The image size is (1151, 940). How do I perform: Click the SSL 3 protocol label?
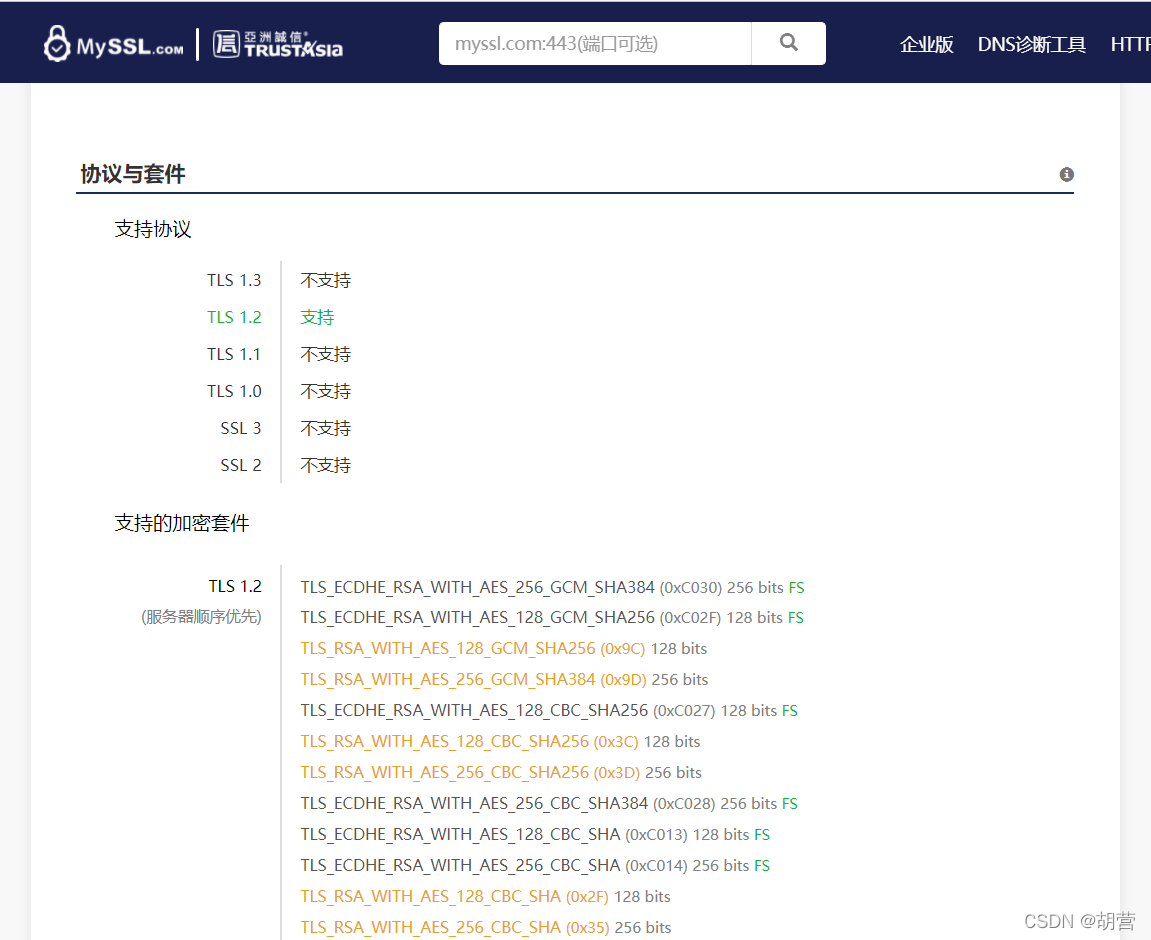tap(241, 428)
